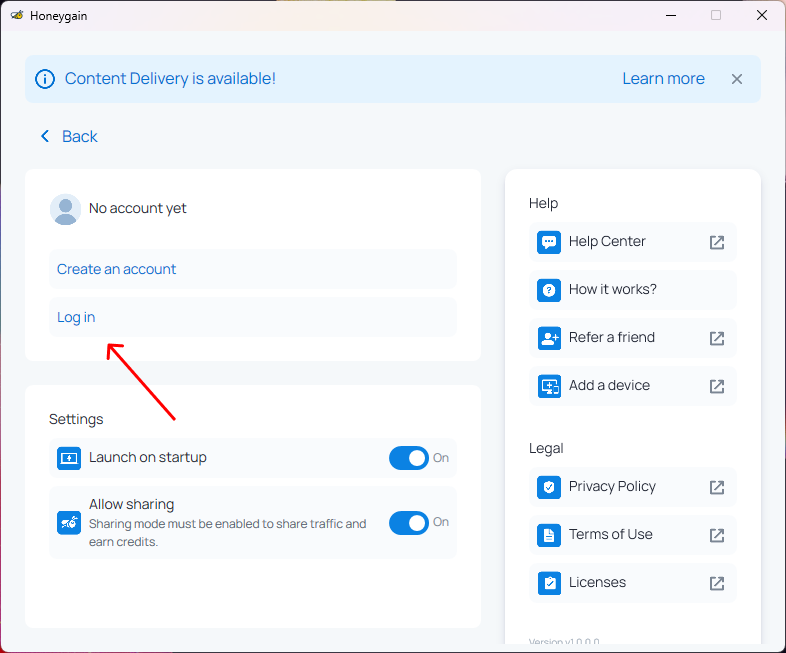The width and height of the screenshot is (786, 653).
Task: Go back using the Back chevron
Action: [x=45, y=136]
